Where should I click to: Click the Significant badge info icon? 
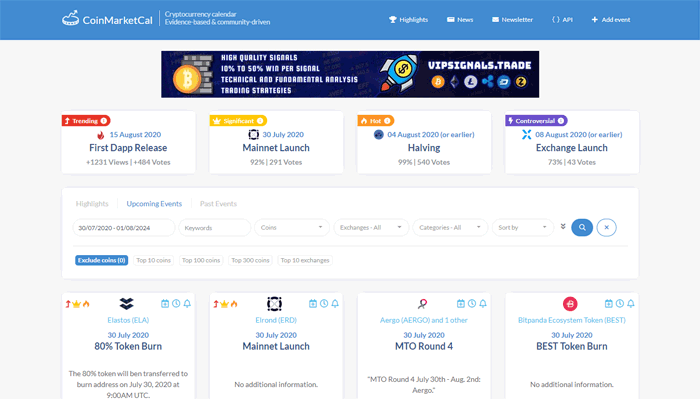coord(260,121)
